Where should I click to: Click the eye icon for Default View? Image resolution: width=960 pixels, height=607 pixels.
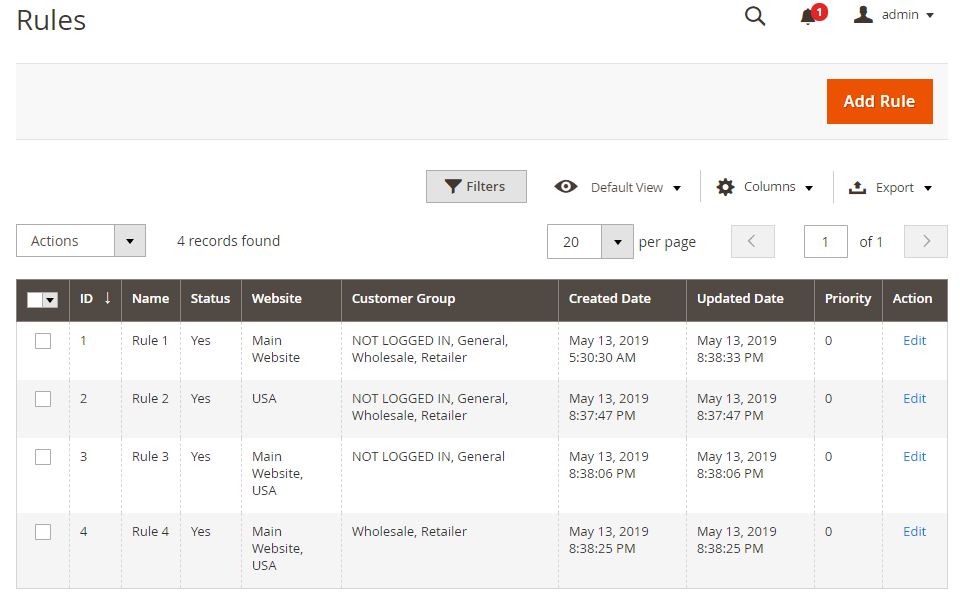point(566,187)
